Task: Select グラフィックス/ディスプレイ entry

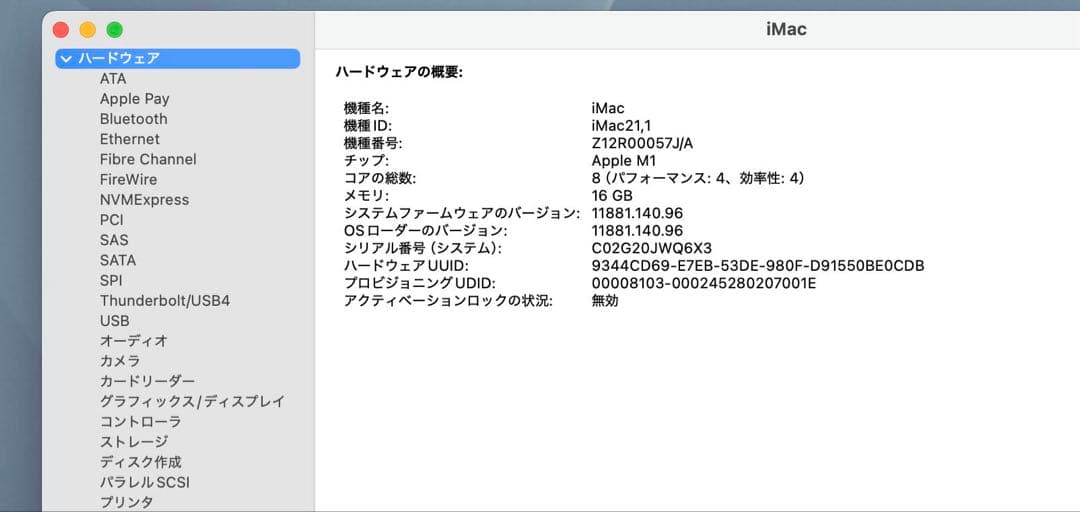Action: (192, 401)
